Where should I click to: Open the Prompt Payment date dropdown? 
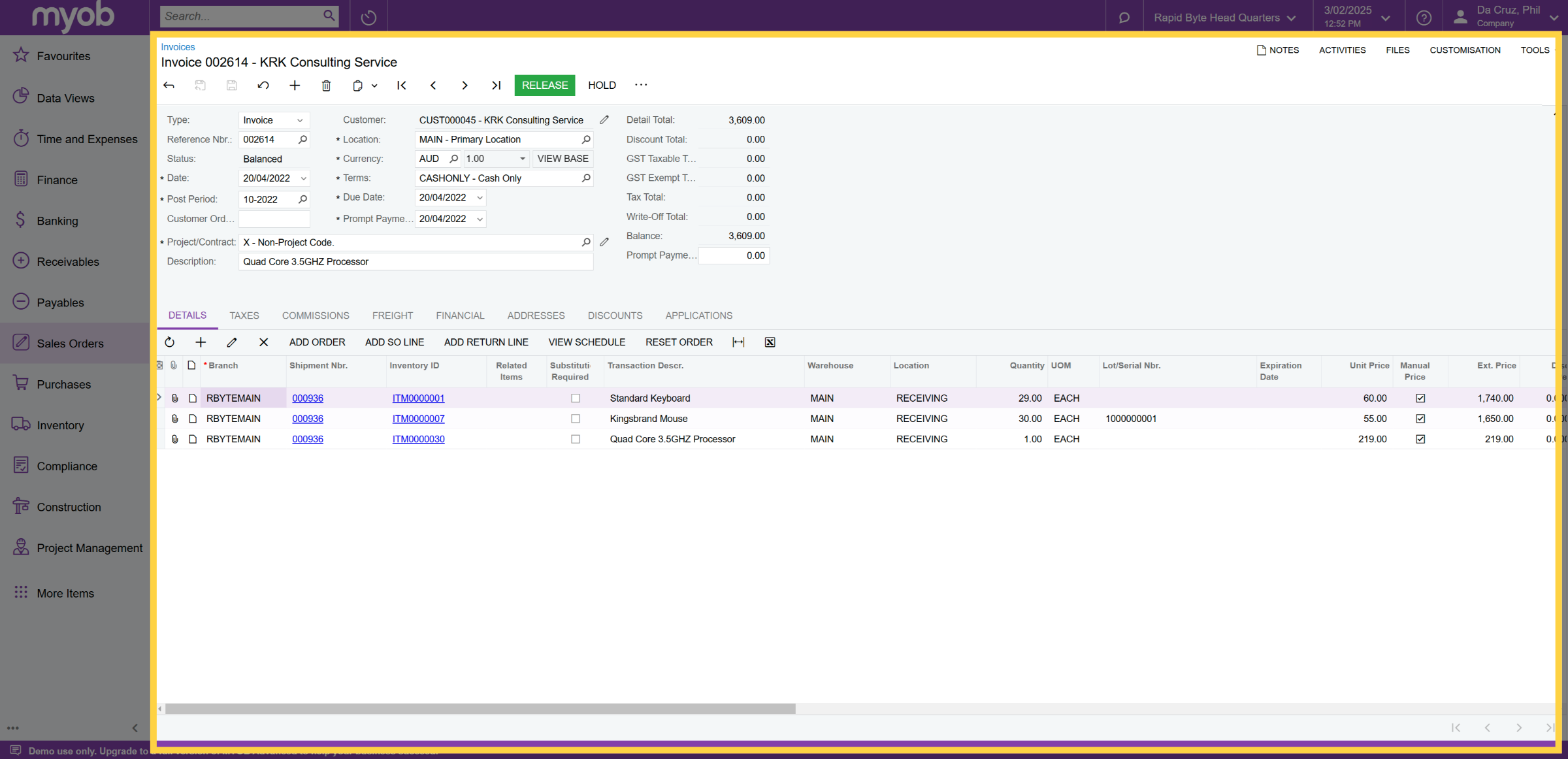(480, 219)
